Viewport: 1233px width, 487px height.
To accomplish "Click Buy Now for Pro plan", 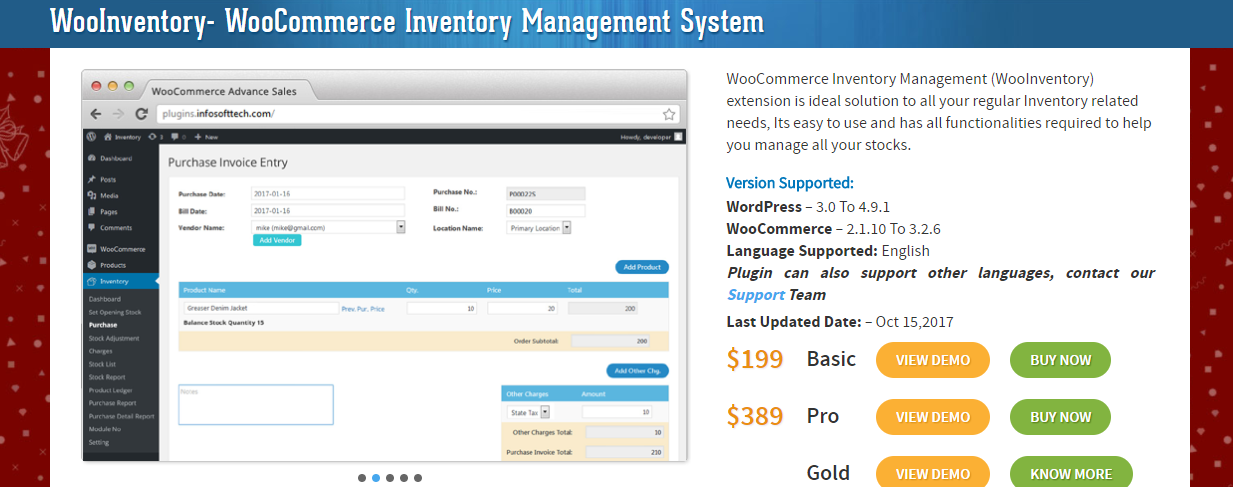I will click(x=1061, y=417).
